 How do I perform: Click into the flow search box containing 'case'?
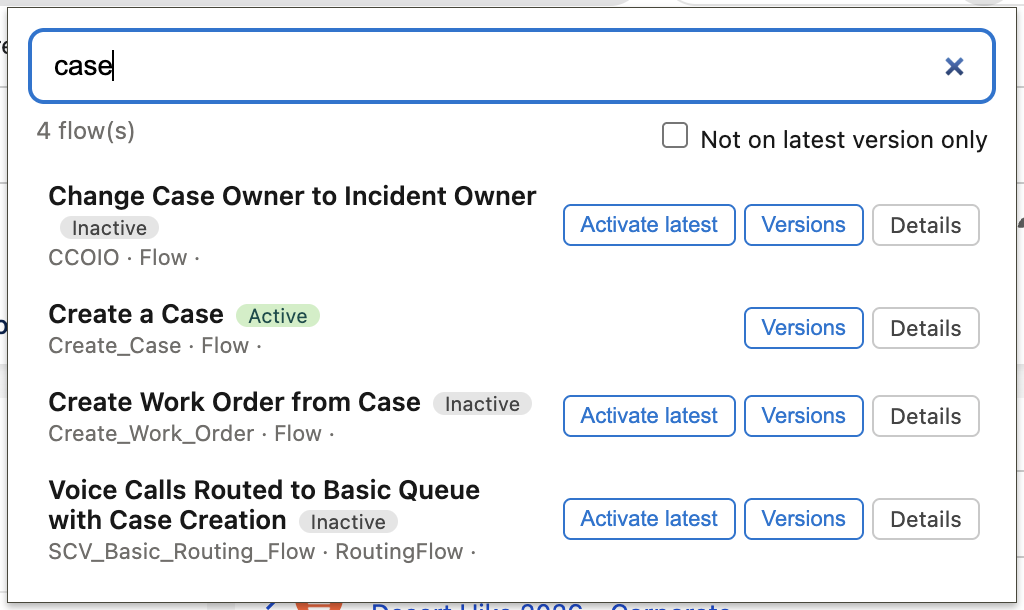pos(511,66)
